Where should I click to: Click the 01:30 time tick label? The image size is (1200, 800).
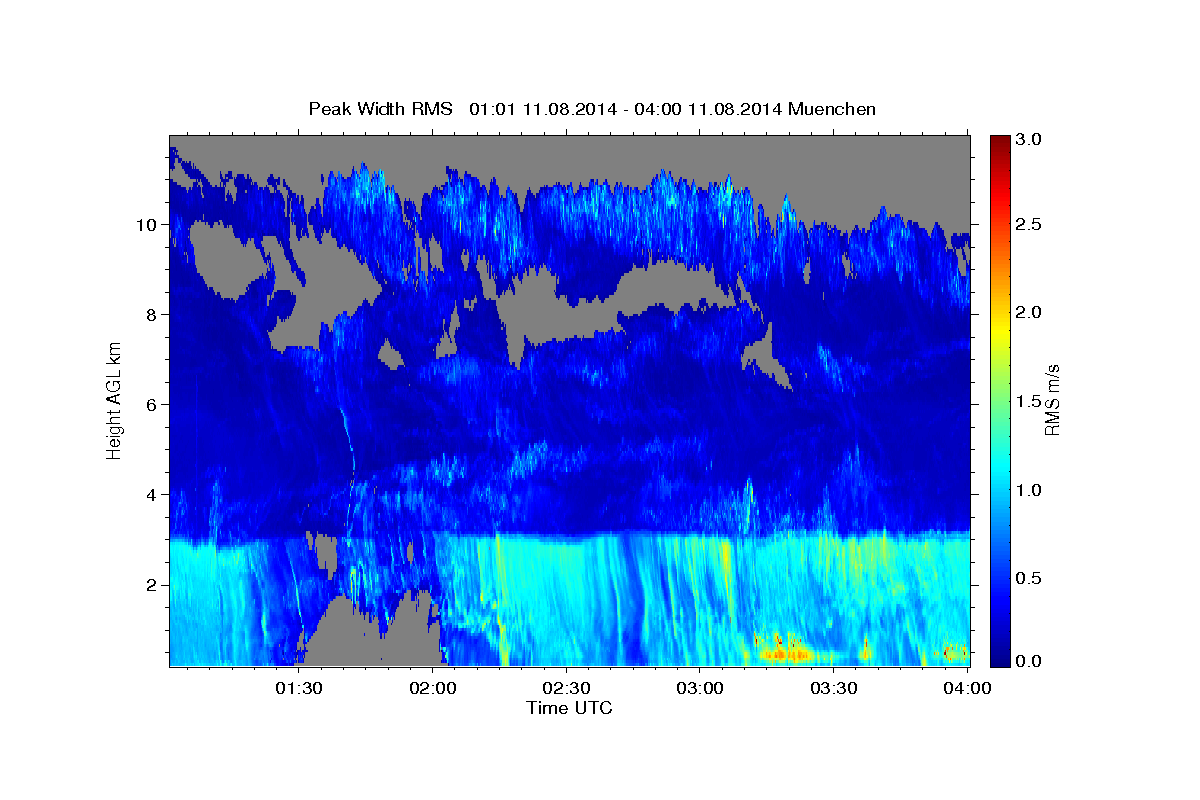point(299,688)
